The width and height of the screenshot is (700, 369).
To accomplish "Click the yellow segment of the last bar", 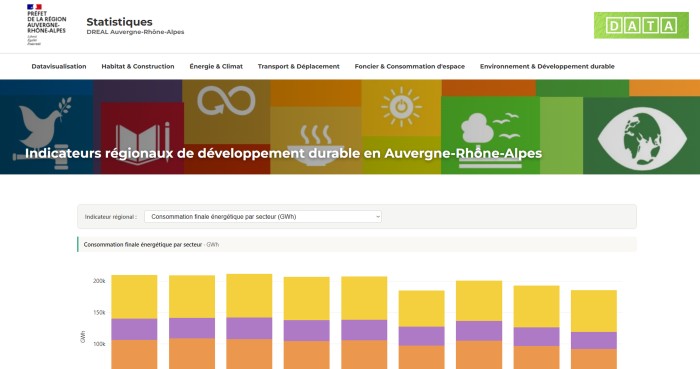I will point(594,311).
